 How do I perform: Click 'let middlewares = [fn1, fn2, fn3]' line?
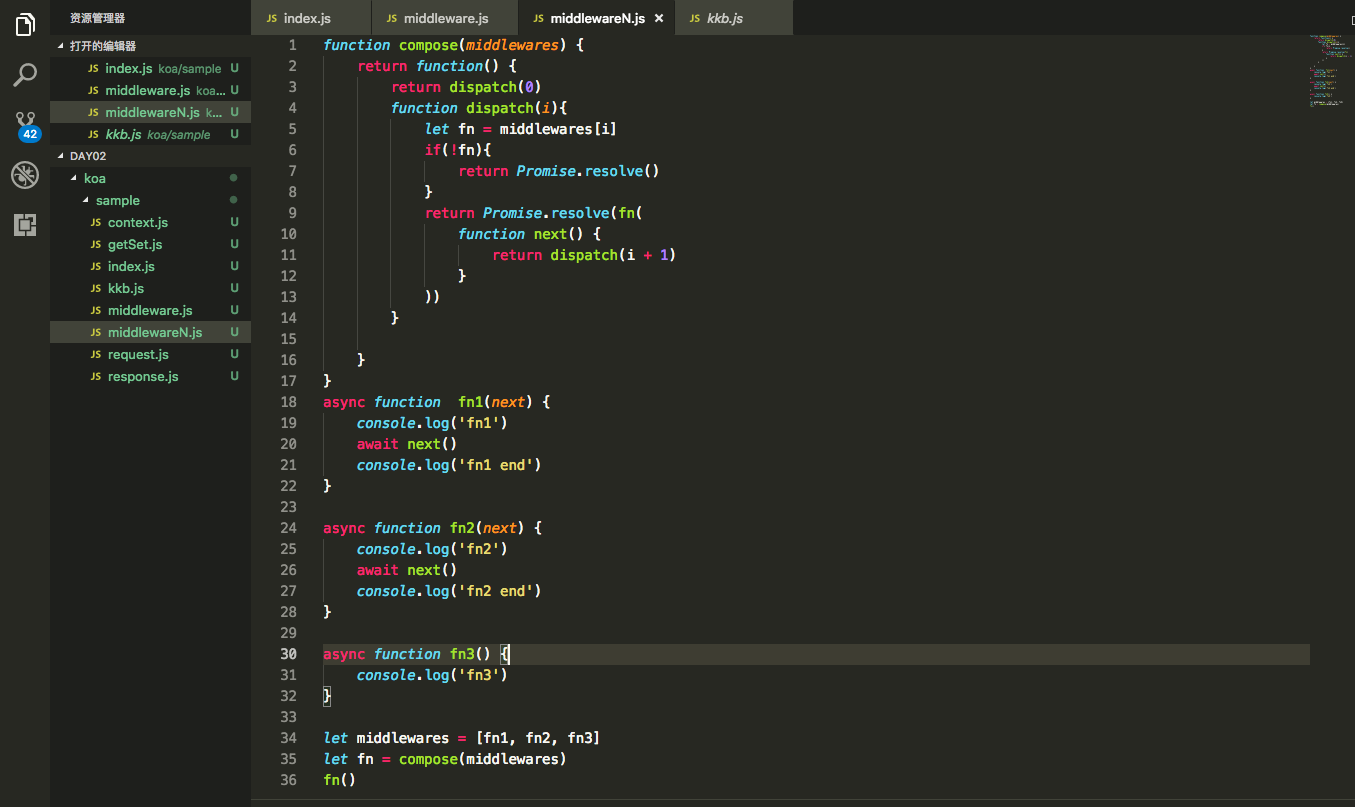tap(462, 738)
